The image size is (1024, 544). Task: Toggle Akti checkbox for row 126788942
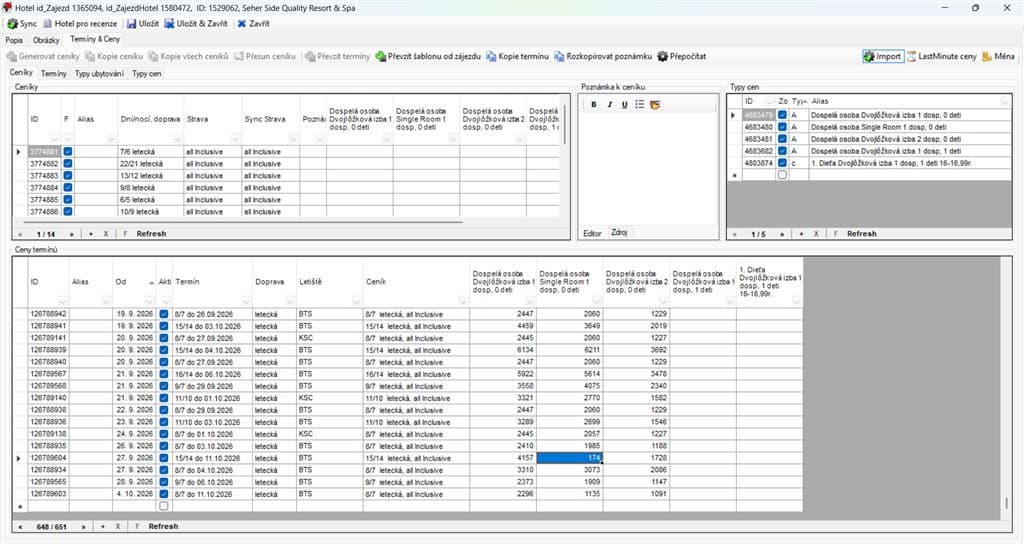pyautogui.click(x=163, y=314)
